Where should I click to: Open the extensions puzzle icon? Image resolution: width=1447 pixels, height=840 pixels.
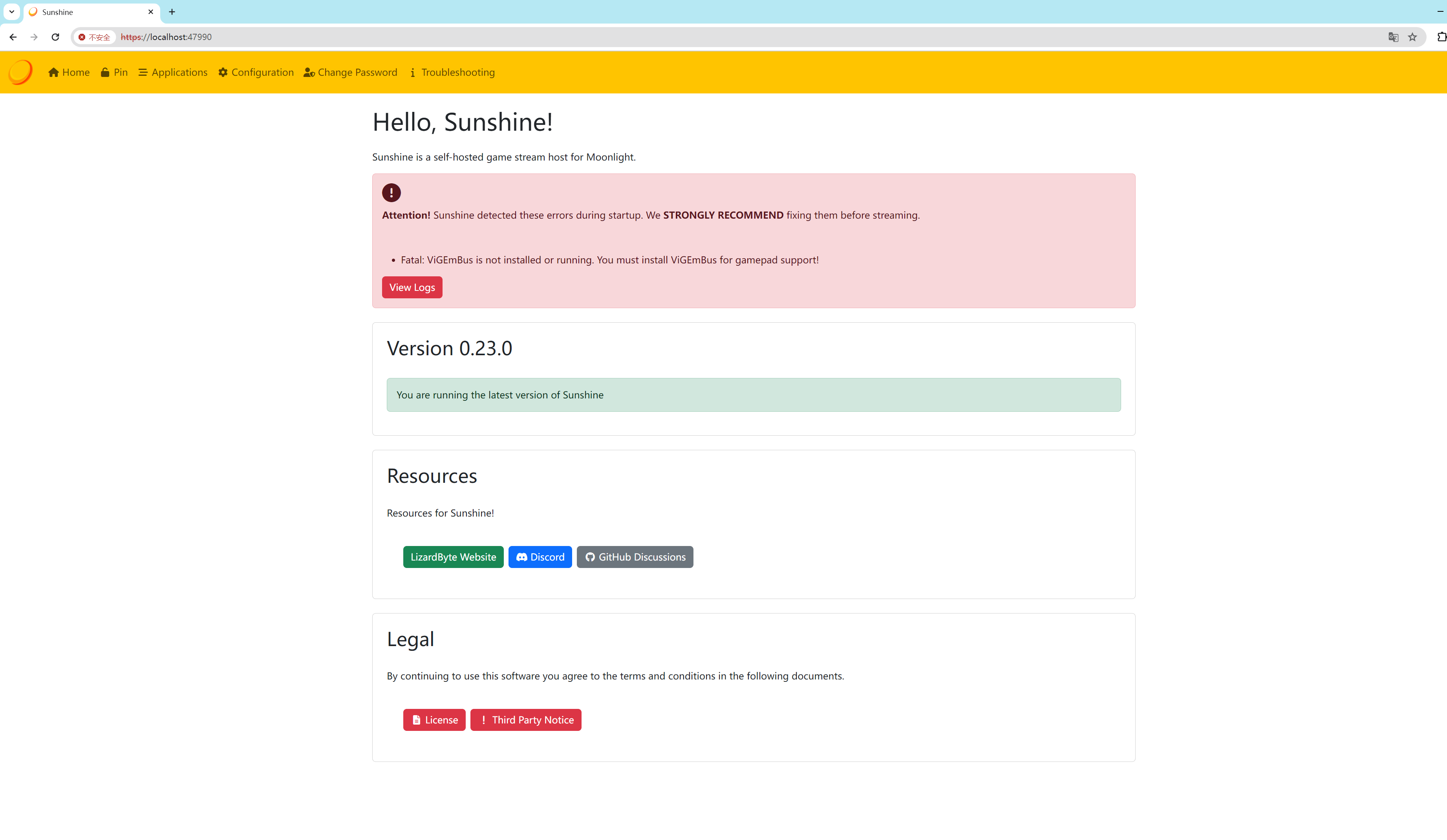(1441, 37)
